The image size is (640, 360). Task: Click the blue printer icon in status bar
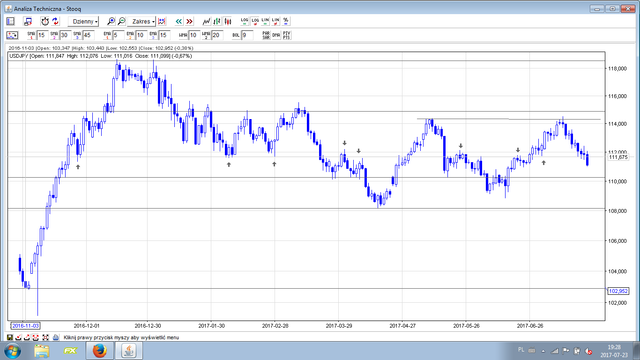tap(56, 338)
